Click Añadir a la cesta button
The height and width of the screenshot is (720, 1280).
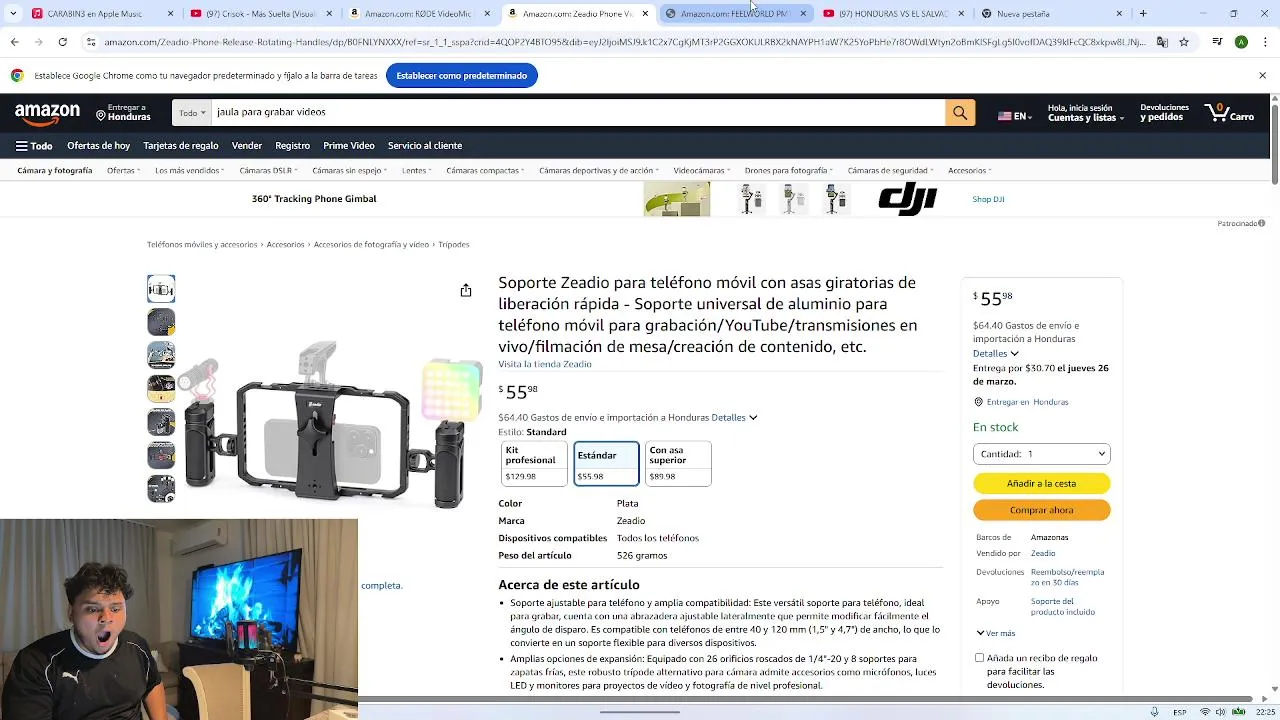(x=1041, y=484)
